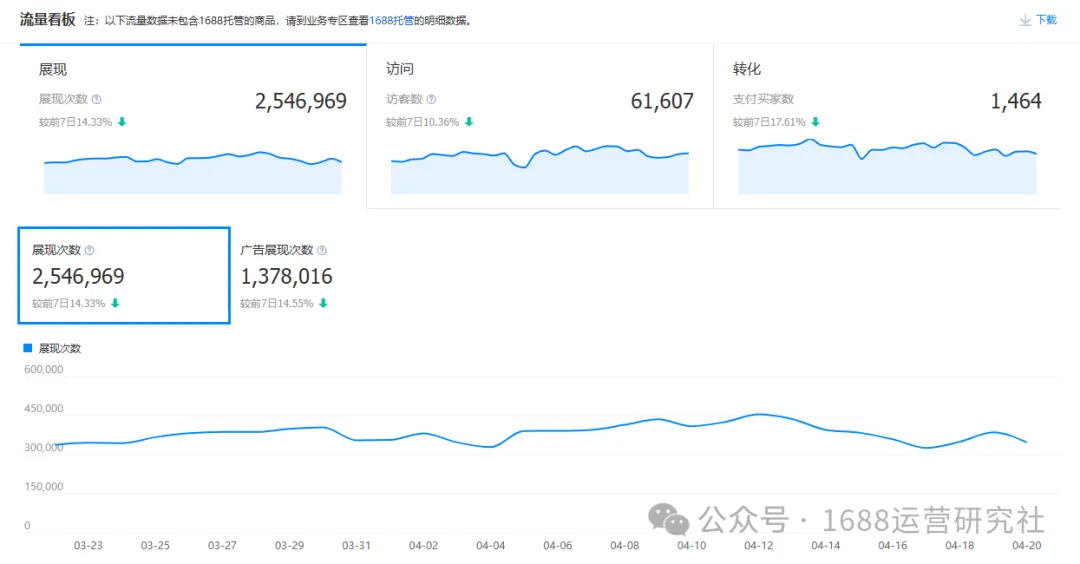Click the 04-12 date on the chart axis
The image size is (1080, 564).
click(x=758, y=545)
